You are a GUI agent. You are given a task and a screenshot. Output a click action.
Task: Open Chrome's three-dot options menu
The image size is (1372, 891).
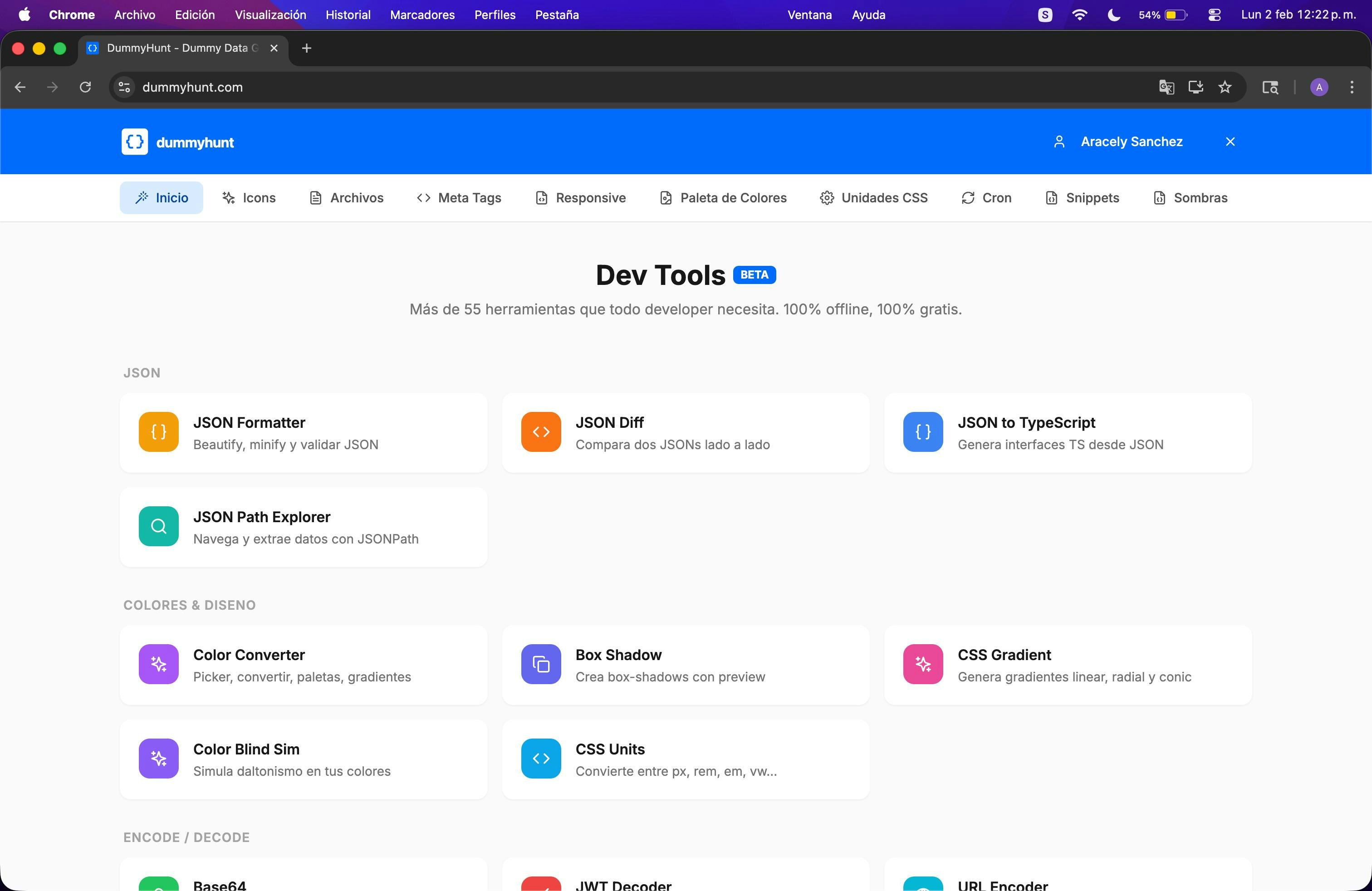(1353, 87)
